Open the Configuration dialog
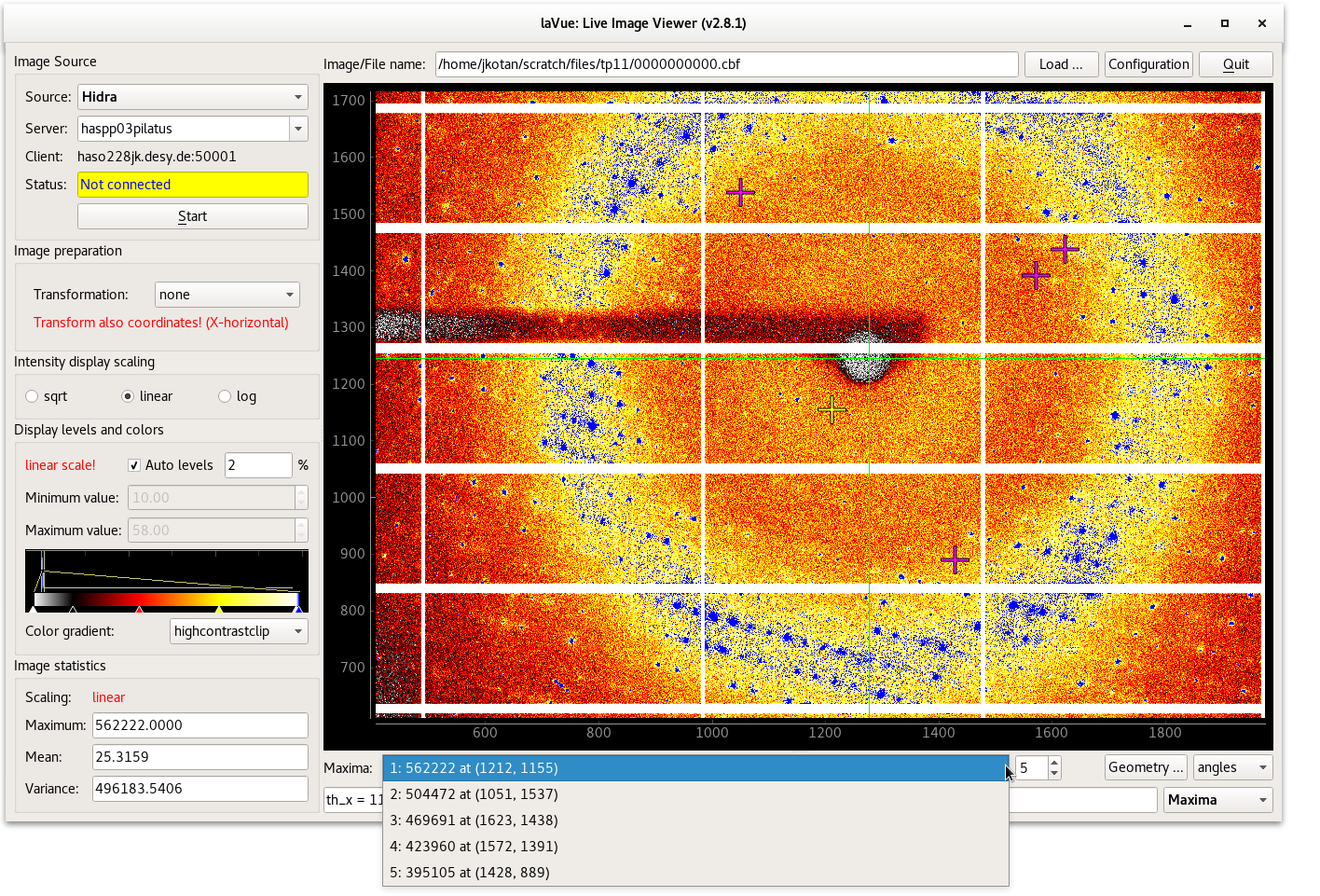The width and height of the screenshot is (1320, 896). 1148,64
